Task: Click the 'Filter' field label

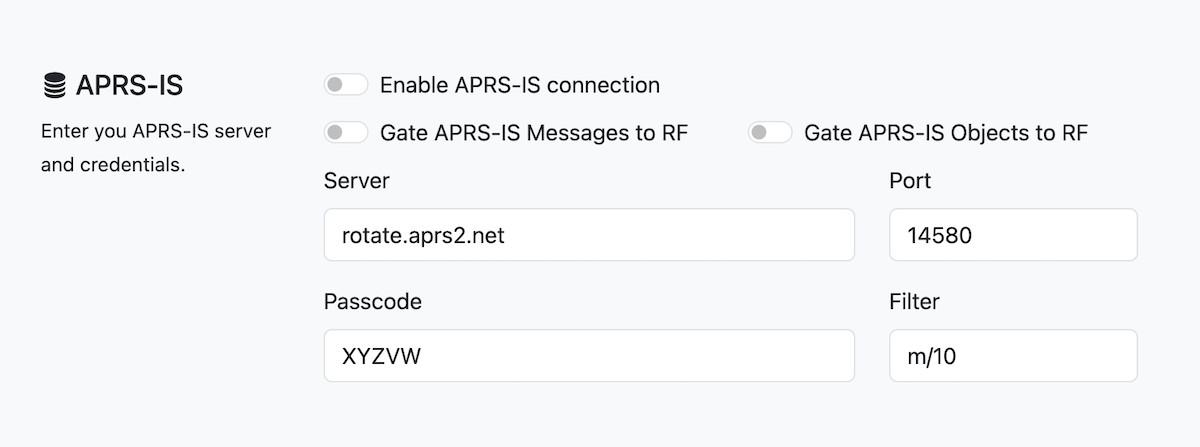Action: click(x=914, y=301)
